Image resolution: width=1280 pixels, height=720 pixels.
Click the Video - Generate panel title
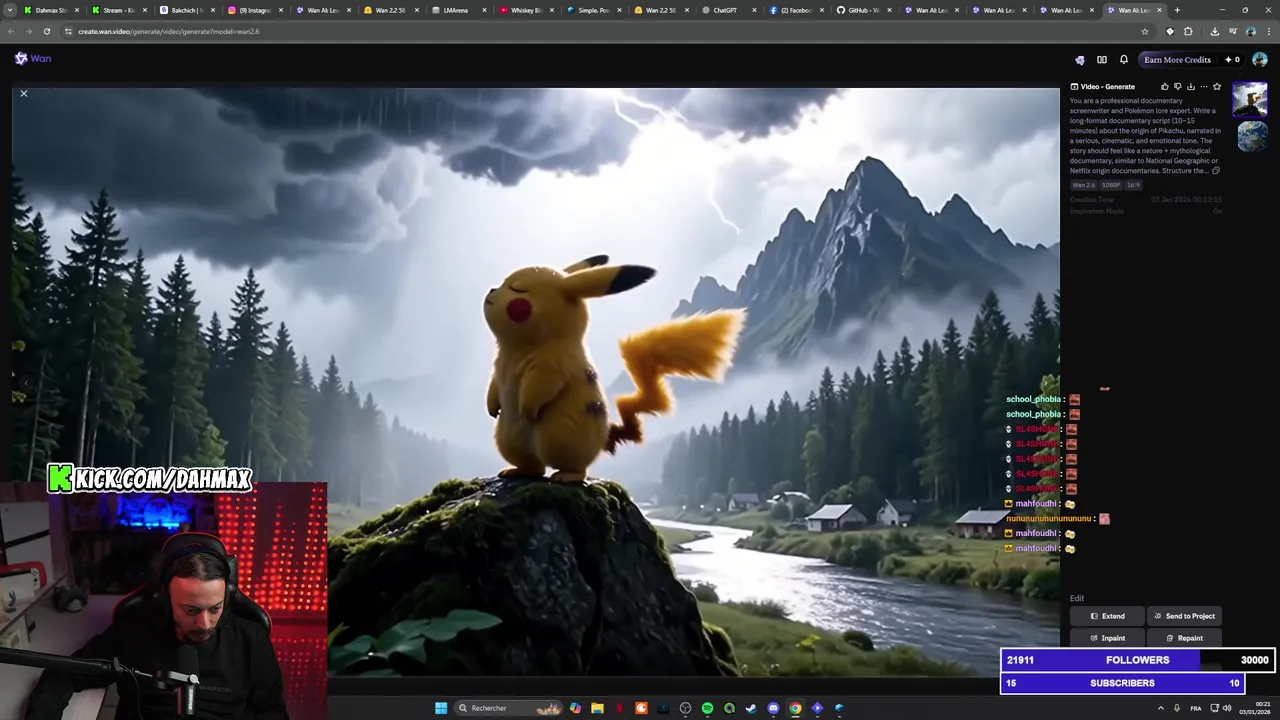[1107, 87]
